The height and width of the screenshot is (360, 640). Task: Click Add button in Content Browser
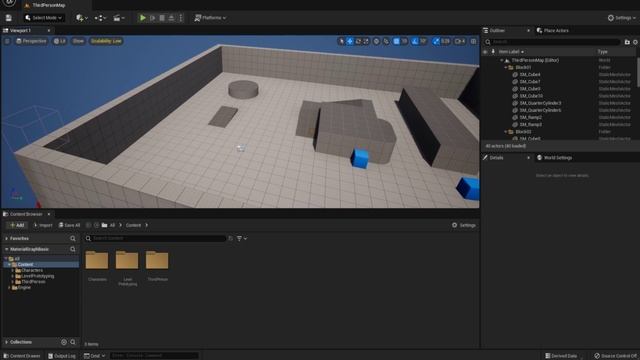pos(17,225)
